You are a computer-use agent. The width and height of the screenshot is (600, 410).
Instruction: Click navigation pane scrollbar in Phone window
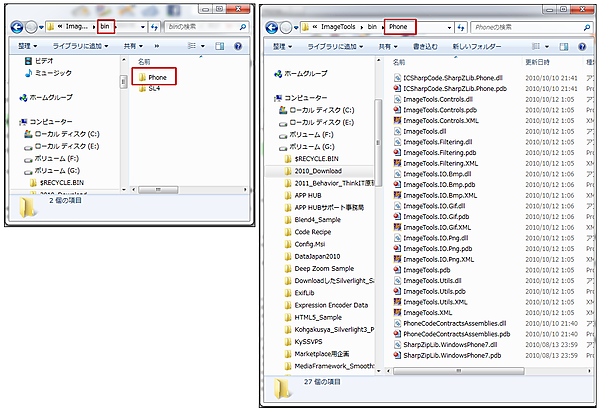(378, 143)
